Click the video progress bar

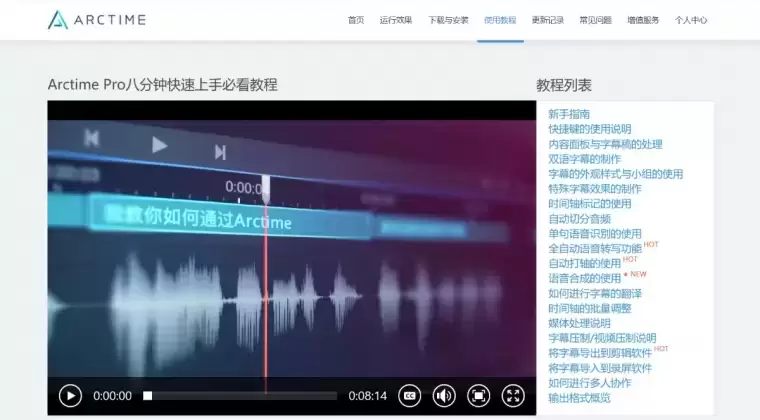tap(240, 396)
